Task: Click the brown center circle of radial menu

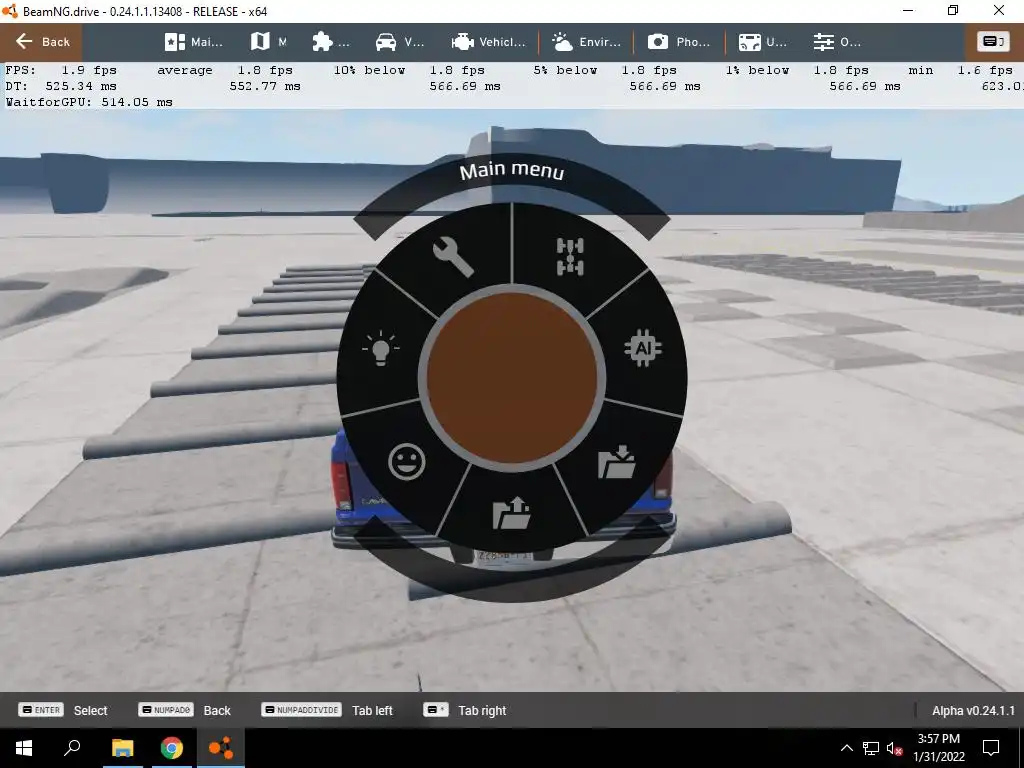Action: pos(512,378)
